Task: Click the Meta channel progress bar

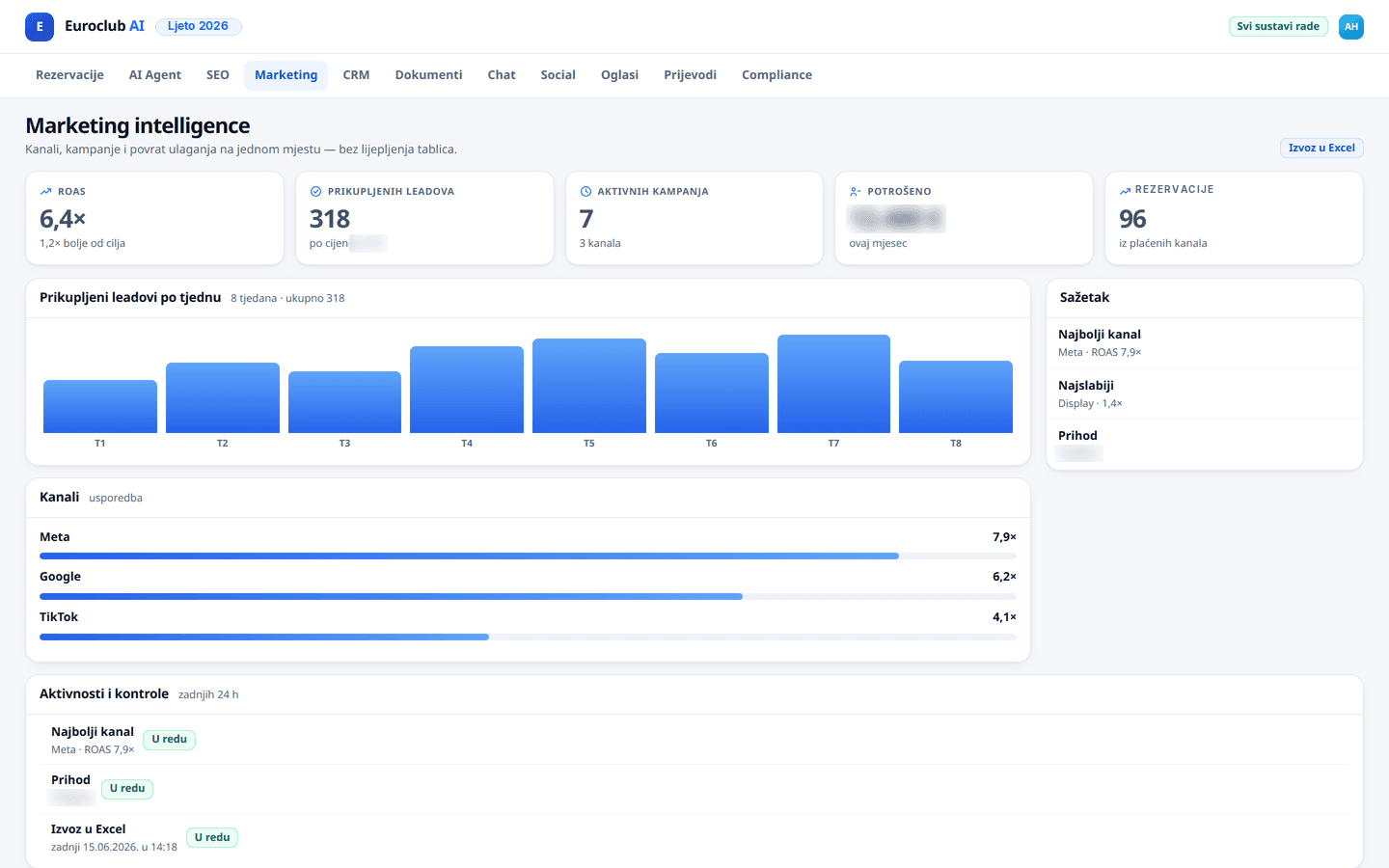Action: [x=528, y=556]
